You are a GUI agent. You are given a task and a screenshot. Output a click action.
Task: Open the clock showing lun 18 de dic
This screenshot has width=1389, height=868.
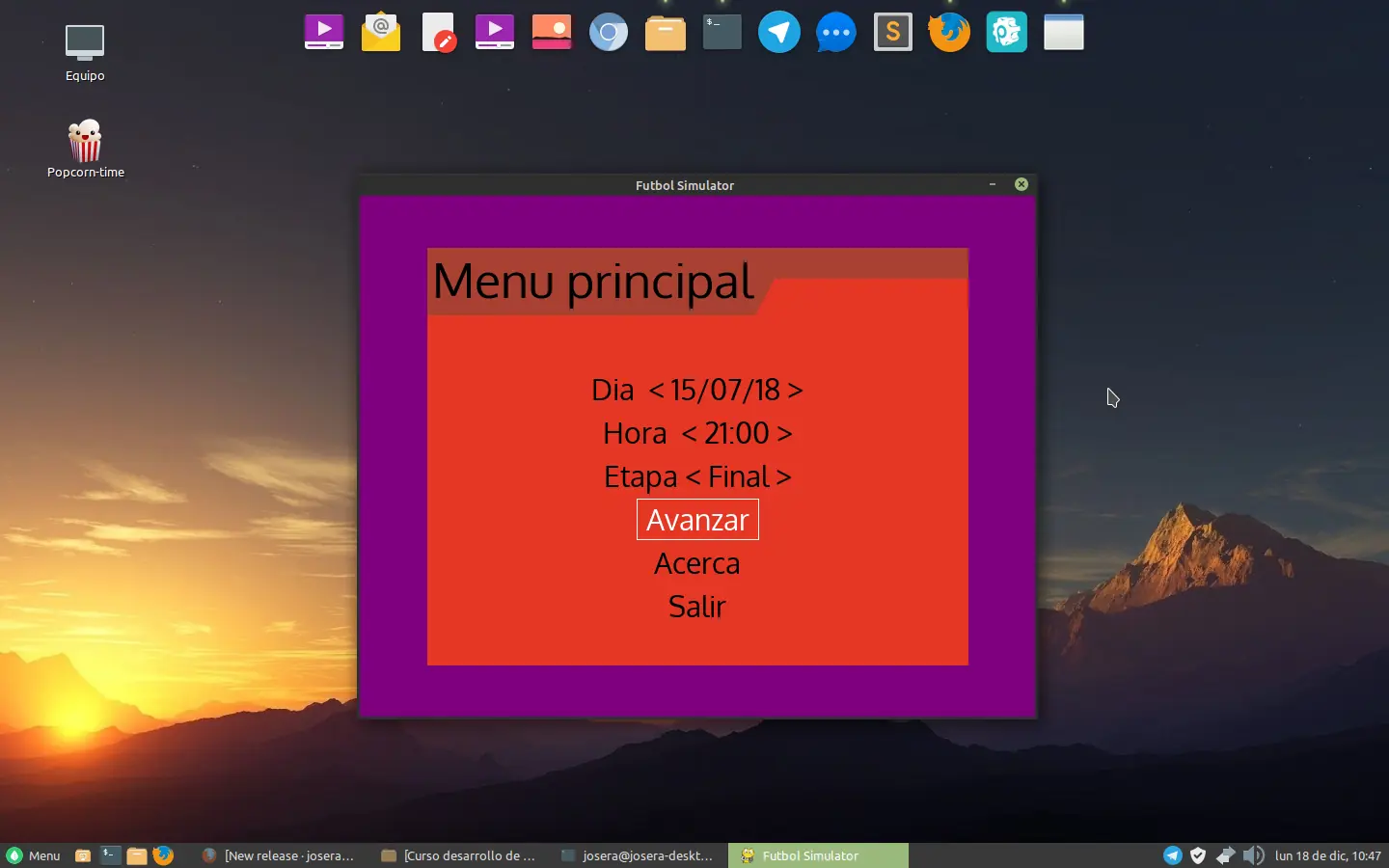1327,855
